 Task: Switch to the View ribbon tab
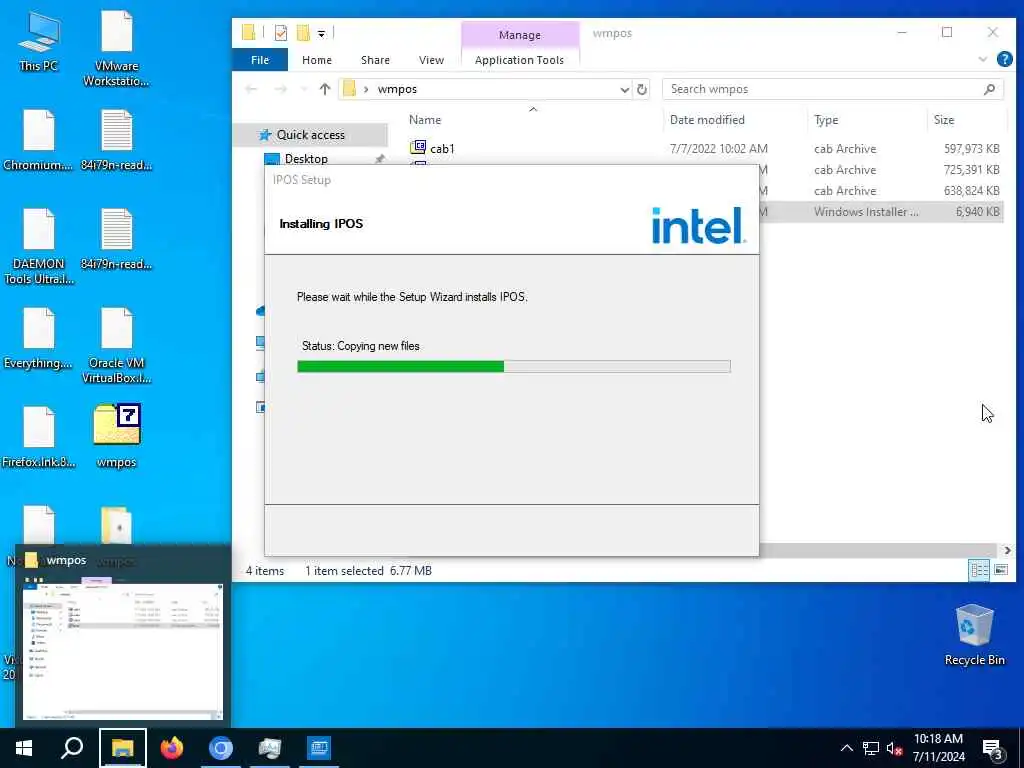click(x=431, y=59)
